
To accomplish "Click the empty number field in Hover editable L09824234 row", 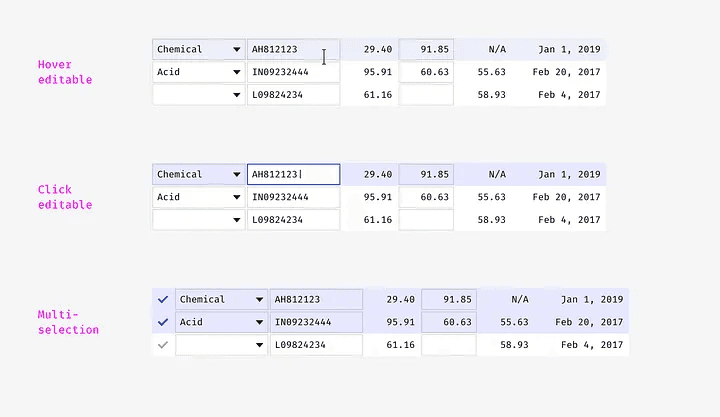I will click(x=426, y=95).
